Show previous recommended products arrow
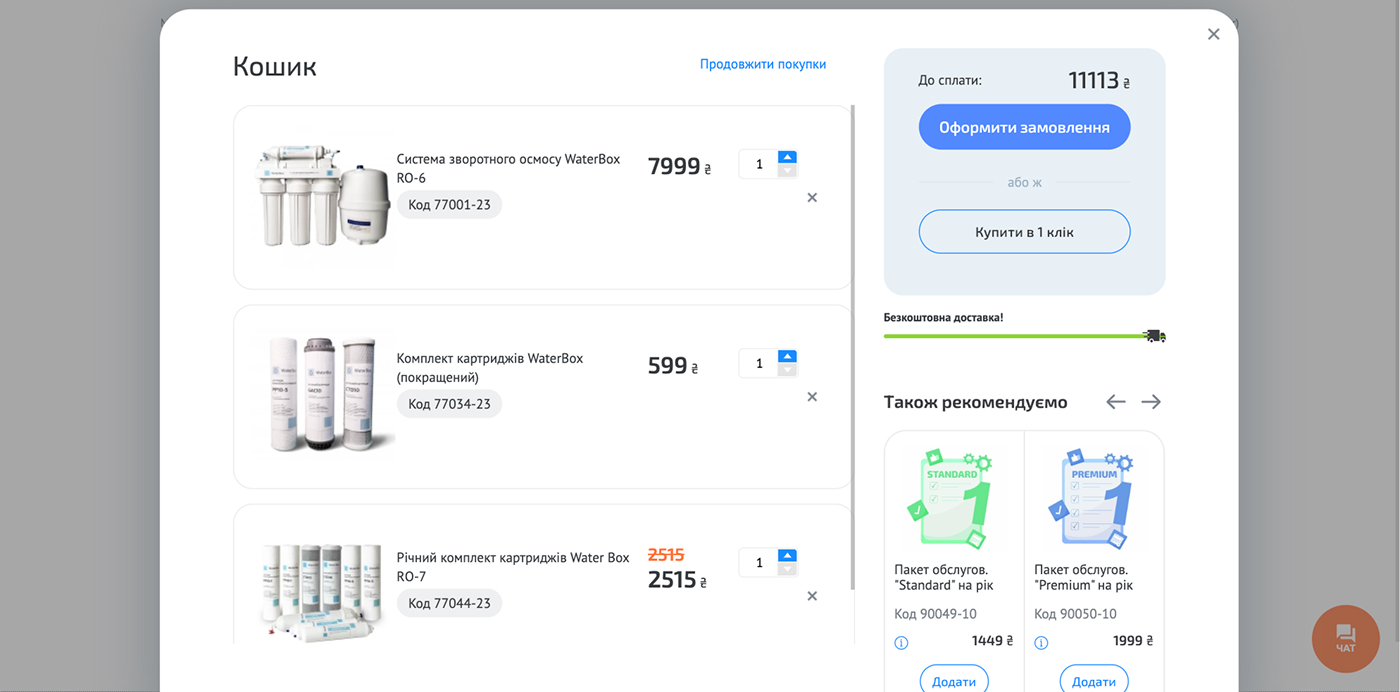 click(x=1116, y=402)
